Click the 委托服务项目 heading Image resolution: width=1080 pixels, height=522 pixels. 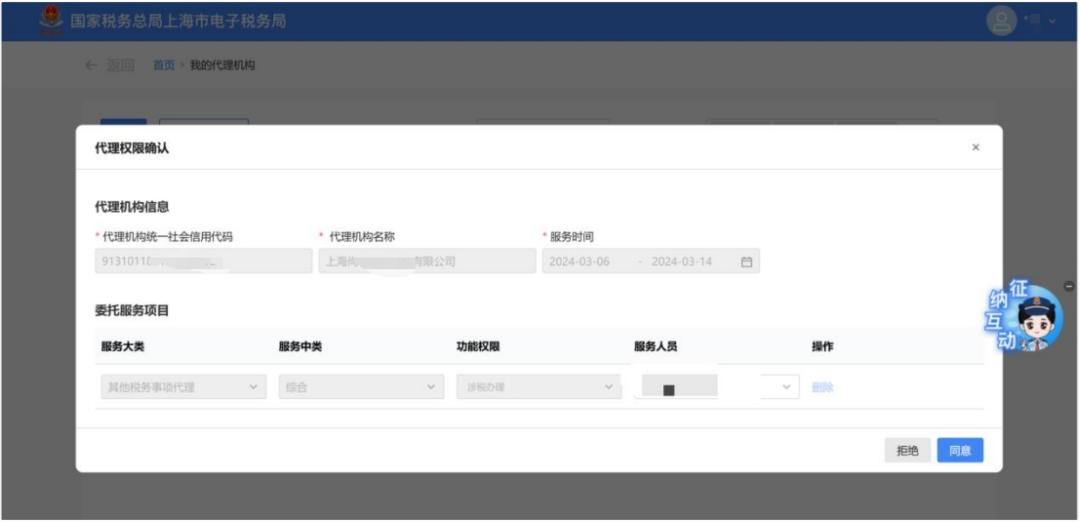132,310
